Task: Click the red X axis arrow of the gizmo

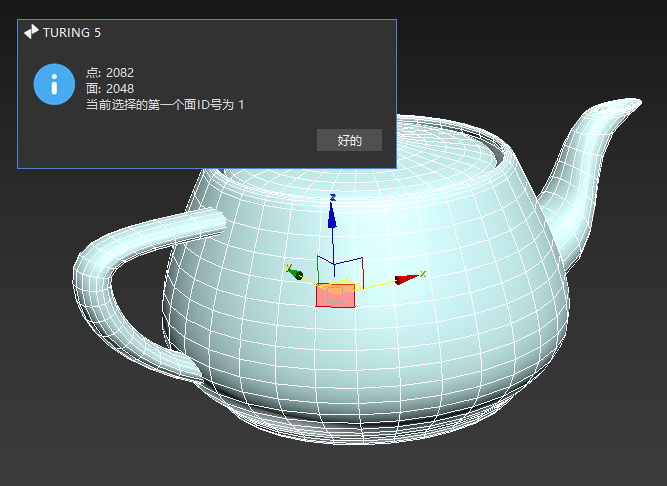Action: pos(409,278)
